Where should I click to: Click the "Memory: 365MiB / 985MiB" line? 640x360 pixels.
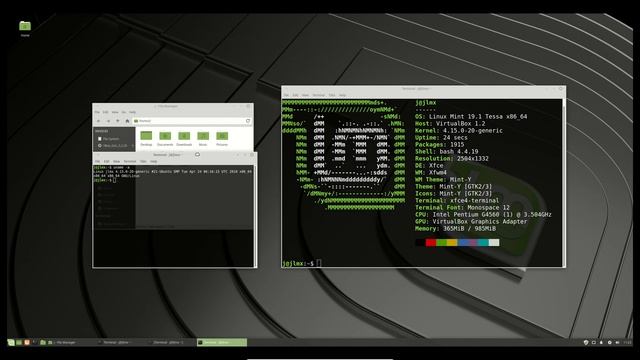[456, 229]
